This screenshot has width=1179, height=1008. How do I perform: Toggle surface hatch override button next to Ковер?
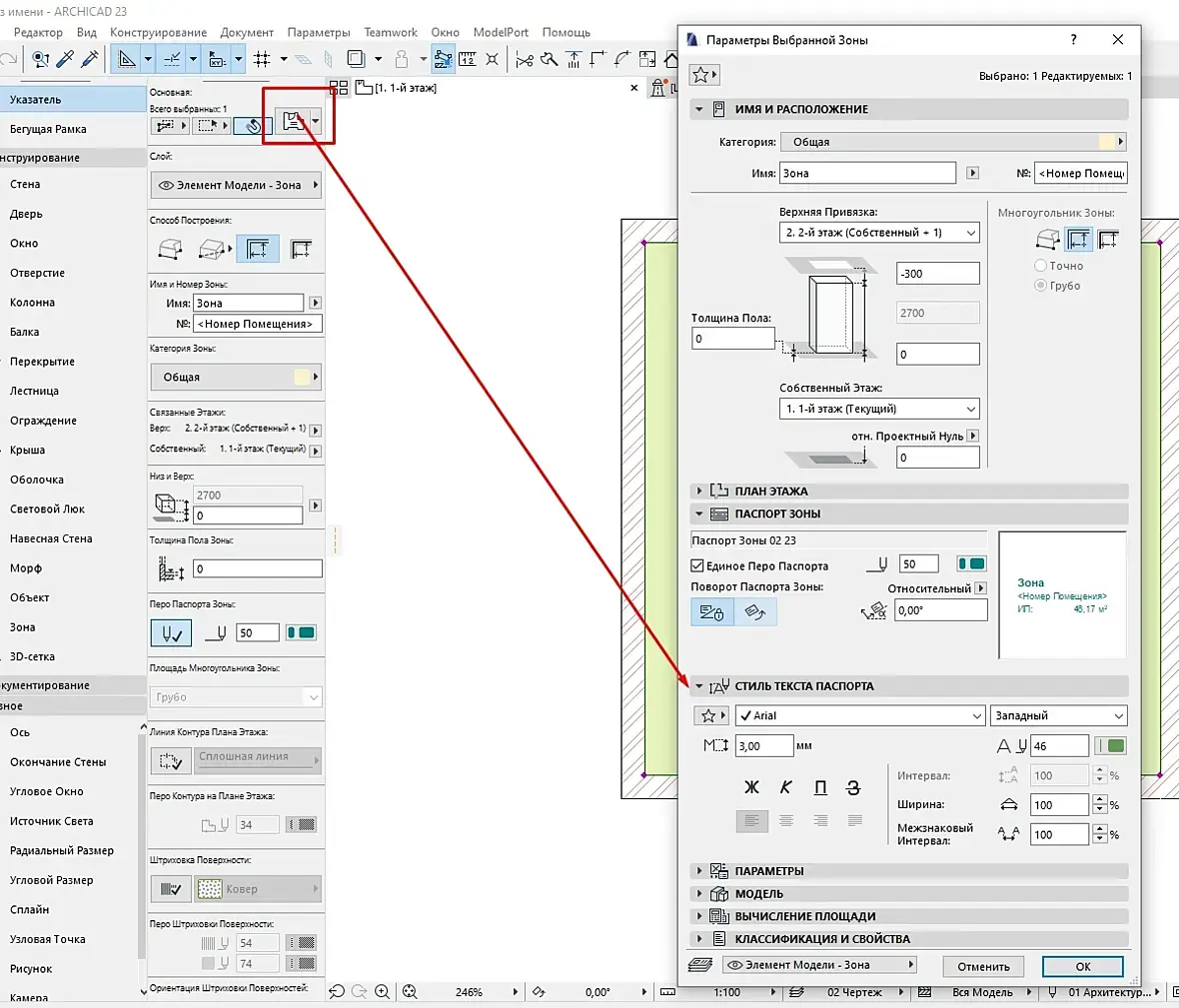pos(171,889)
